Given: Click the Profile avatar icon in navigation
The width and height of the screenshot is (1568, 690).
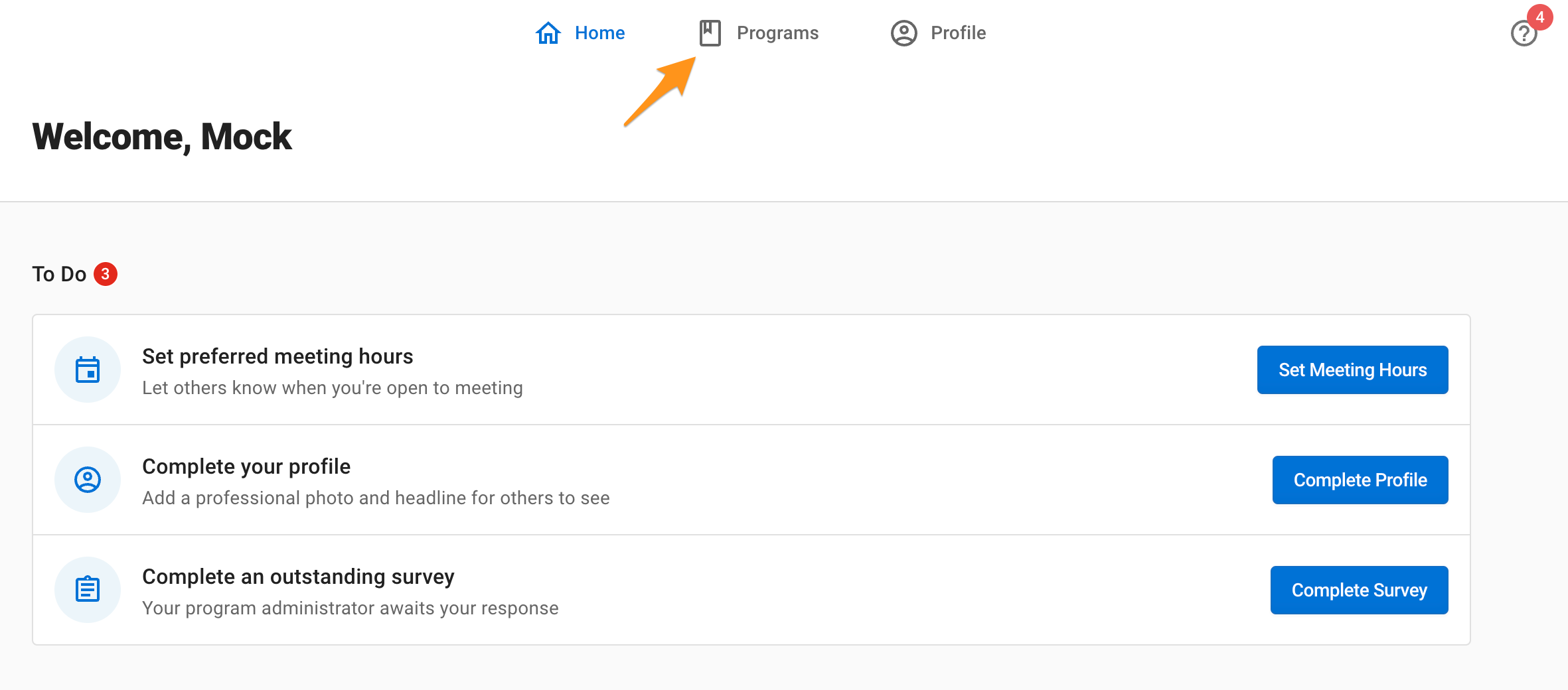Looking at the screenshot, I should coord(903,33).
